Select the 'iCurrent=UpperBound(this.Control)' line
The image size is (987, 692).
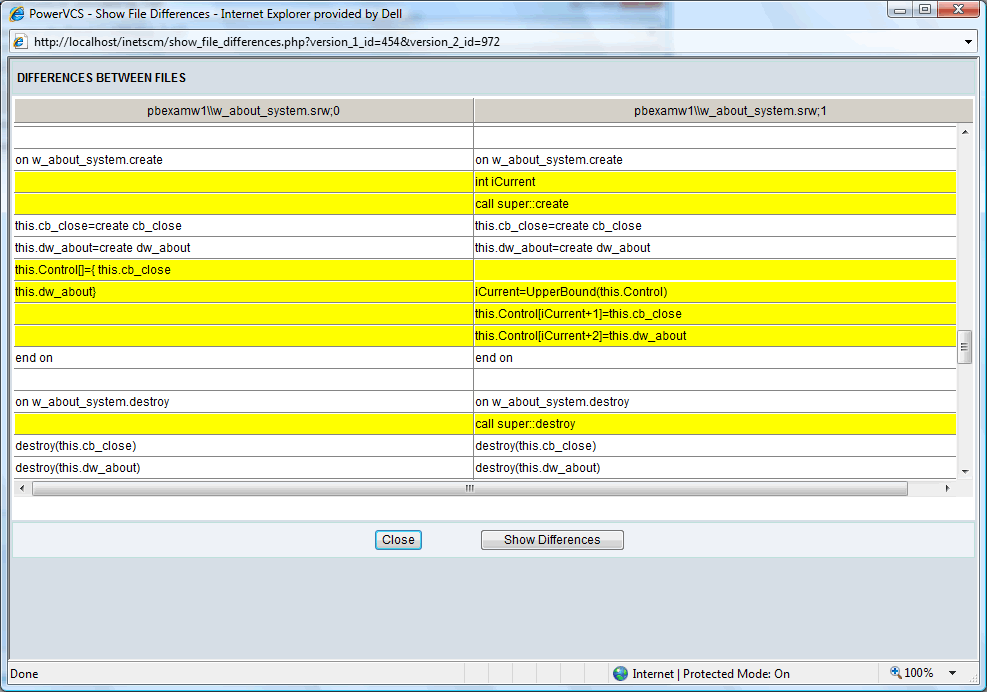click(x=715, y=292)
